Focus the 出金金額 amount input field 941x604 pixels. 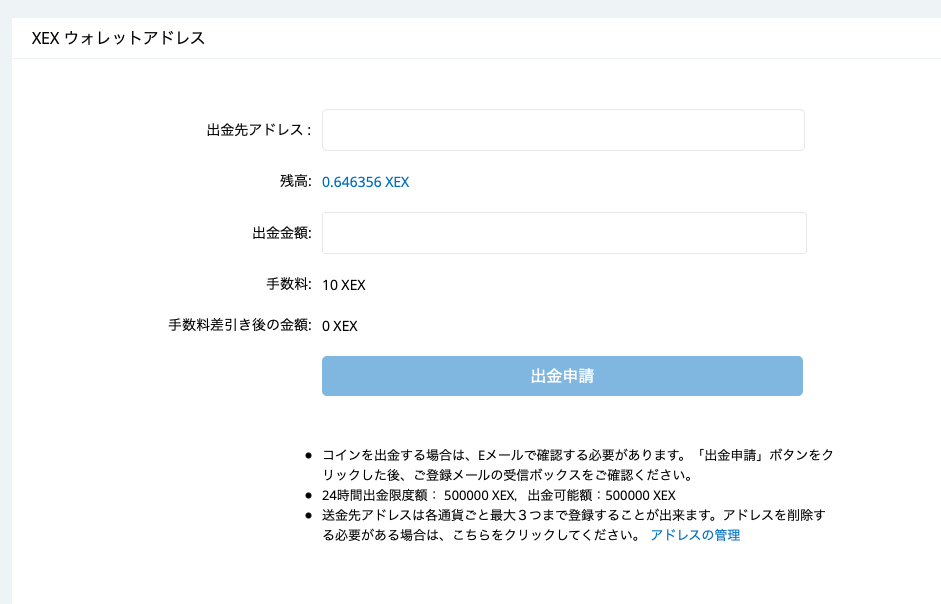pyautogui.click(x=564, y=233)
